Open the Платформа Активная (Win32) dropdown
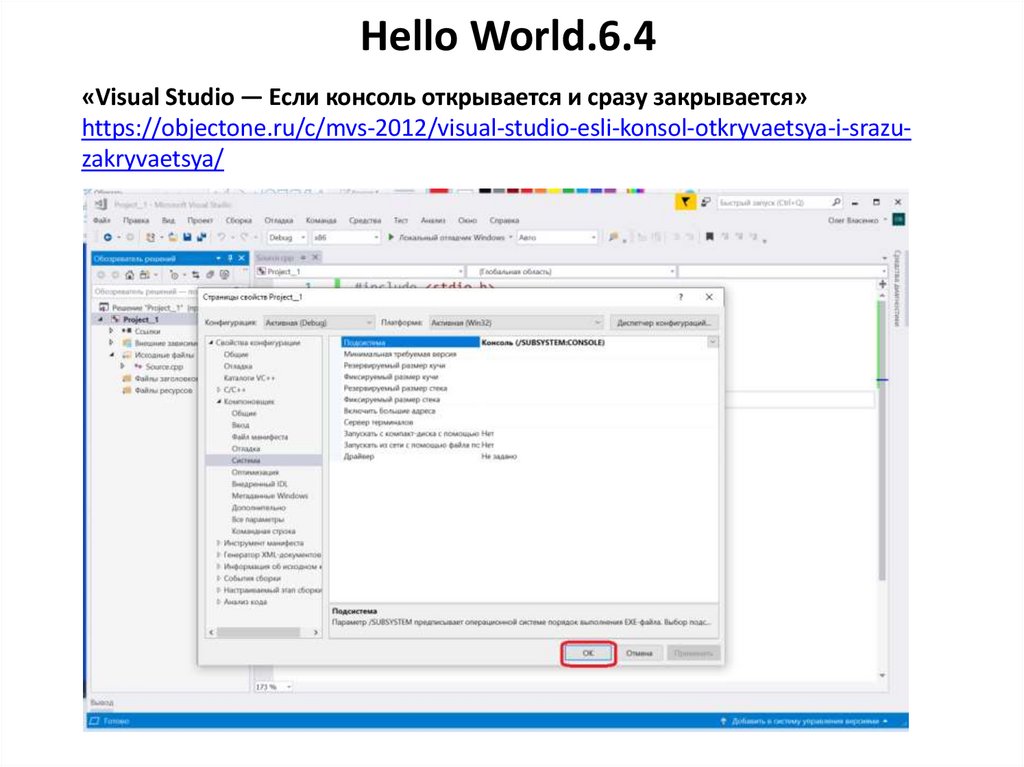 tap(516, 323)
